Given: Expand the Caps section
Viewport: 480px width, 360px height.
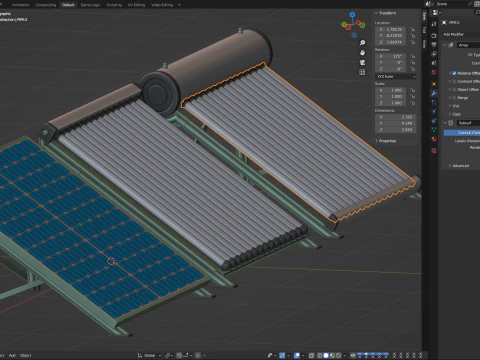Looking at the screenshot, I should pos(449,114).
